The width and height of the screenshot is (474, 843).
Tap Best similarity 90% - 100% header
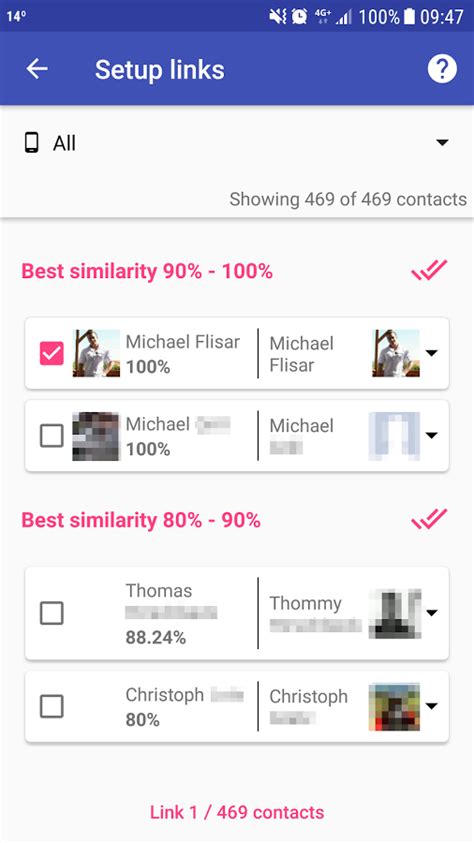[147, 271]
